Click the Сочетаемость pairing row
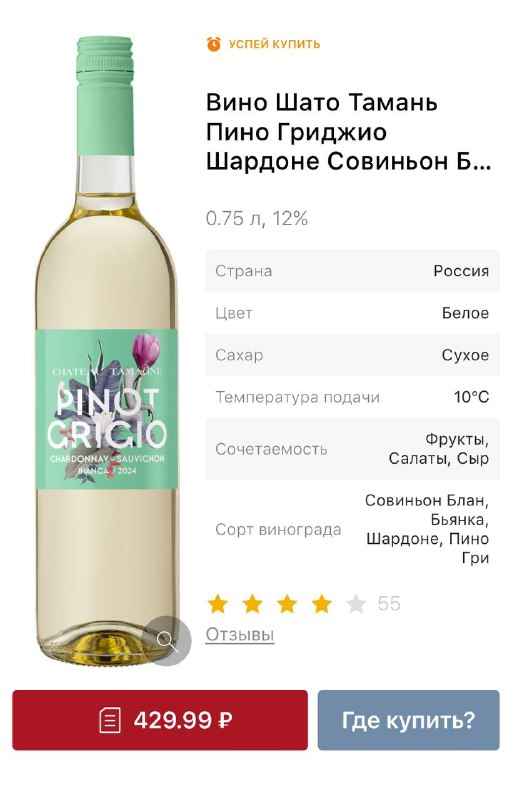Screen dimensions: 512x800 coord(352,449)
